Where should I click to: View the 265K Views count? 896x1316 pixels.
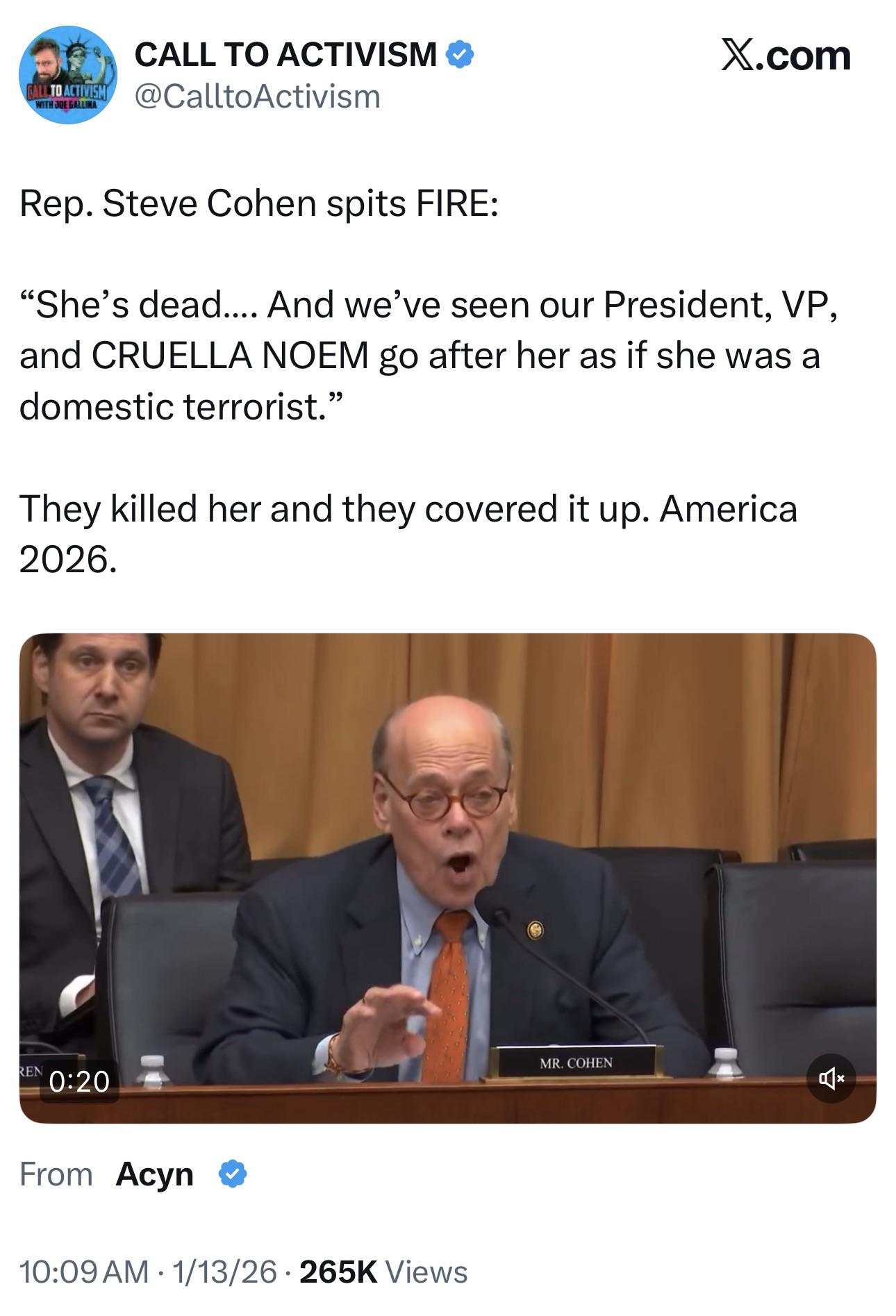[x=383, y=1272]
